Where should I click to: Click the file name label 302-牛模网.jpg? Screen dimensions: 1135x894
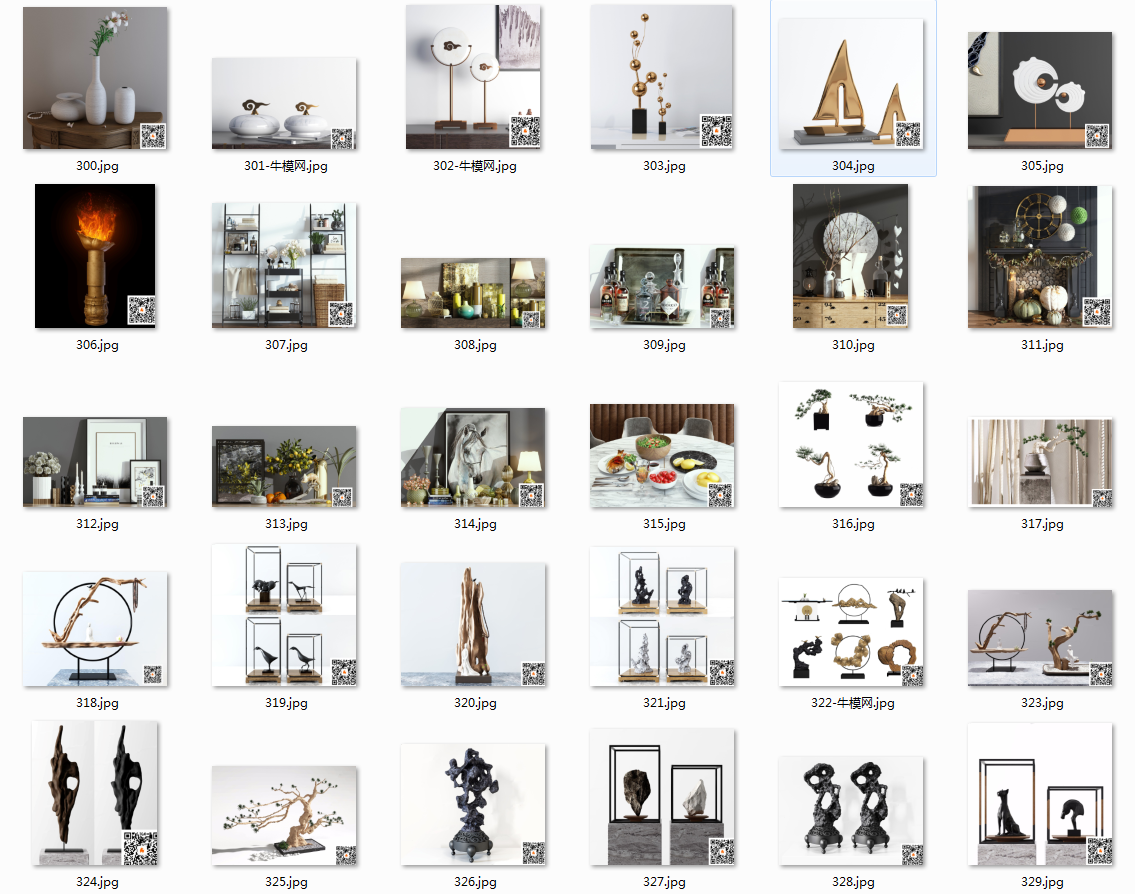[x=474, y=166]
